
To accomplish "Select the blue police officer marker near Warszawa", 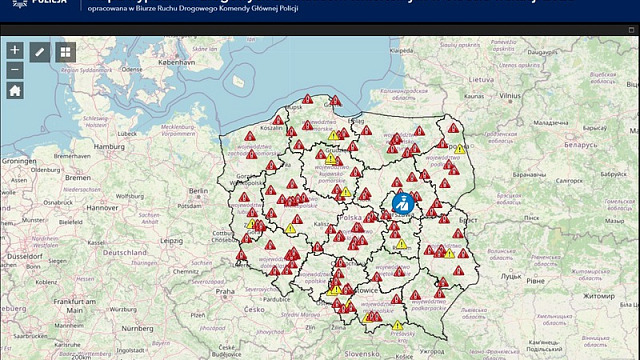I will (x=403, y=203).
